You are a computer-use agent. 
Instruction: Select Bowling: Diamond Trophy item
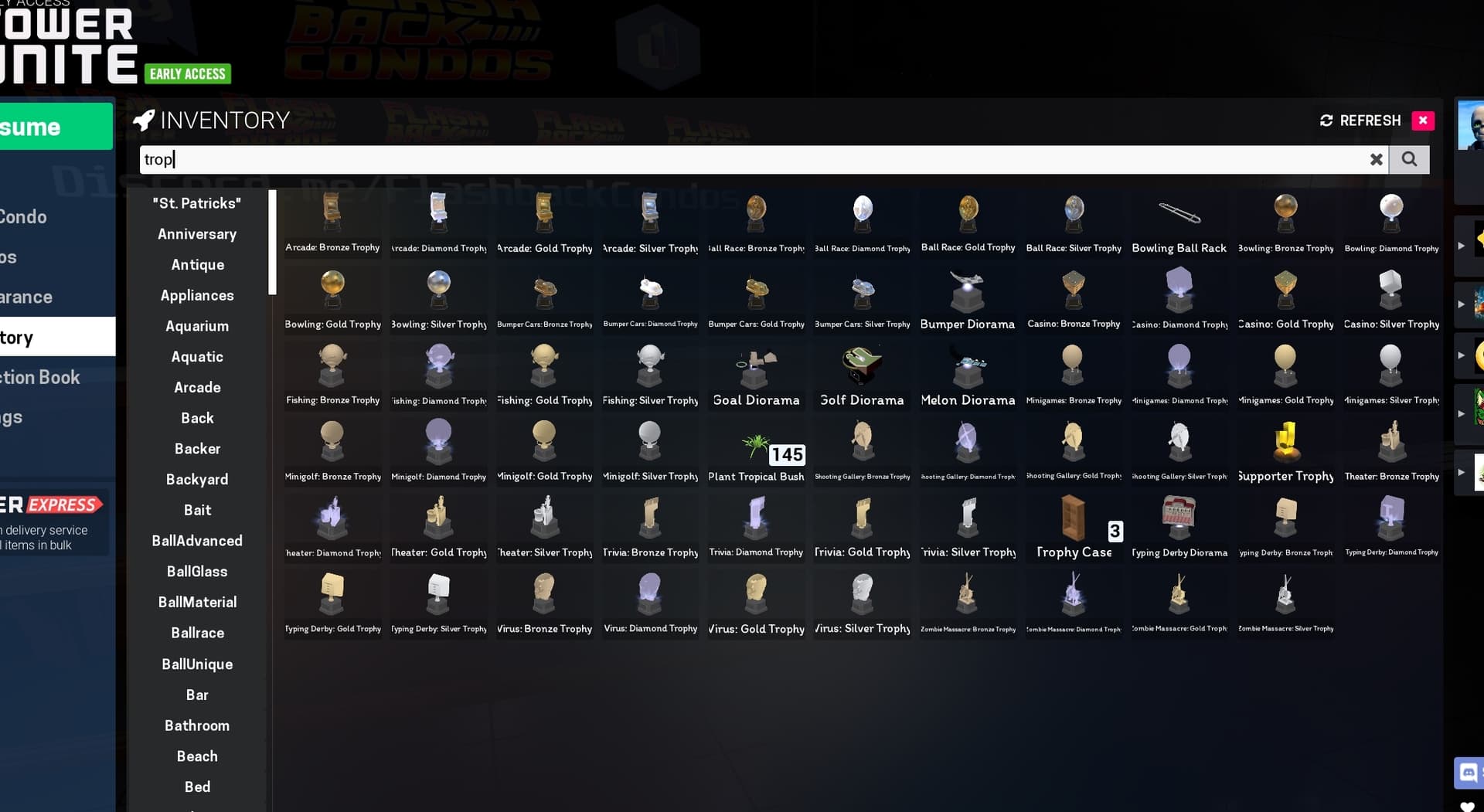point(1391,223)
